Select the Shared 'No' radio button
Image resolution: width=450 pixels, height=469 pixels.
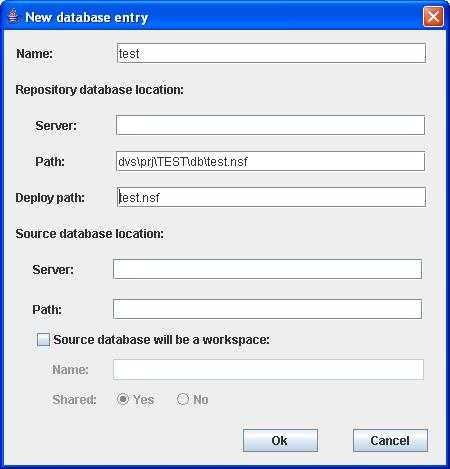183,399
